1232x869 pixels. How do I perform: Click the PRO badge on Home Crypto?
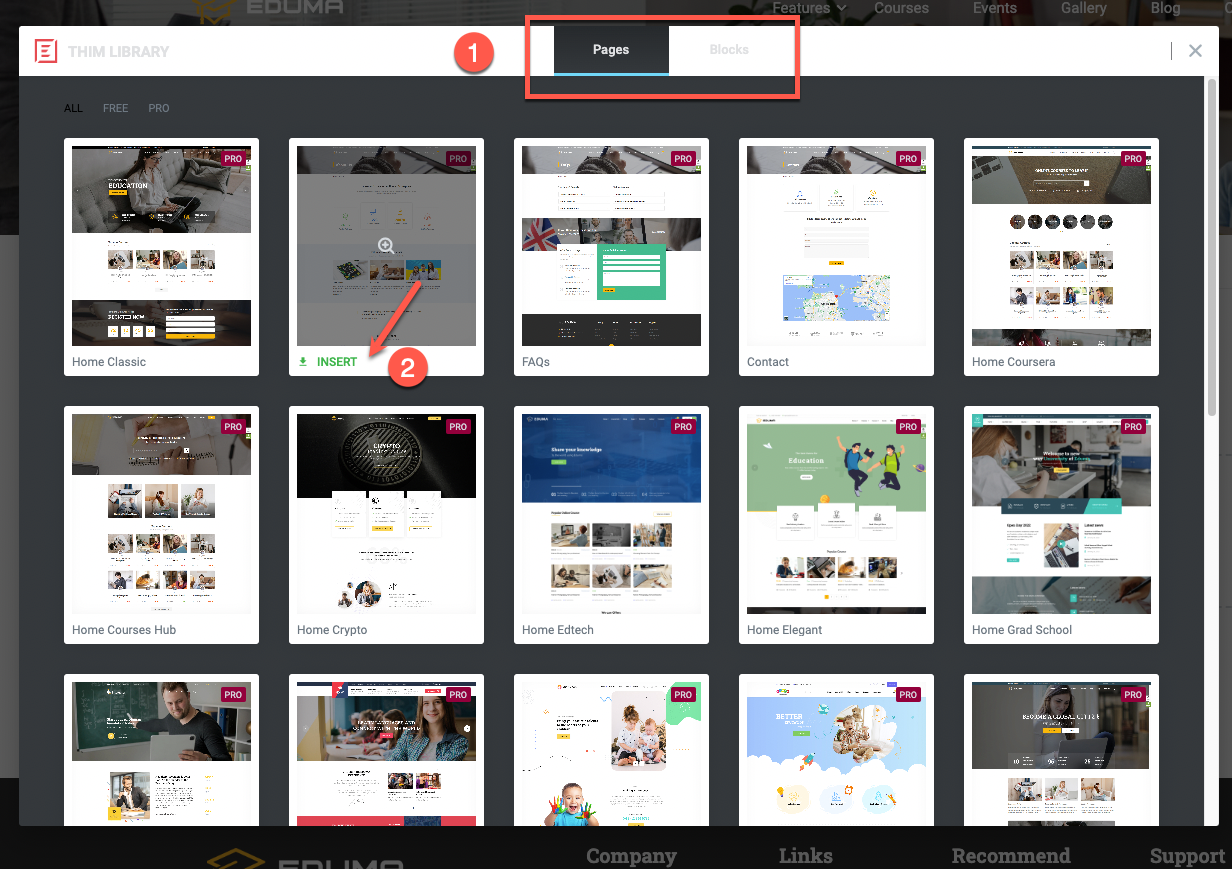[458, 426]
